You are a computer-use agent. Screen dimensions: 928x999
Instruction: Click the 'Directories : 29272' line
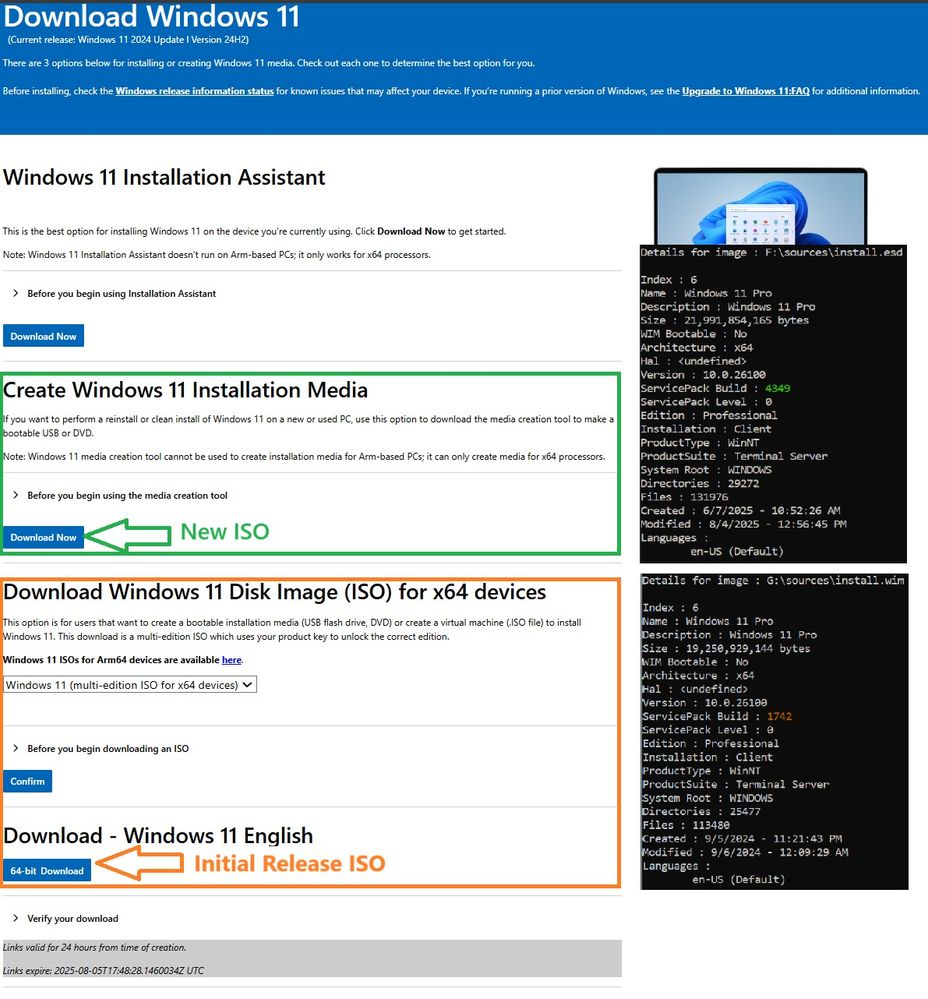[700, 484]
